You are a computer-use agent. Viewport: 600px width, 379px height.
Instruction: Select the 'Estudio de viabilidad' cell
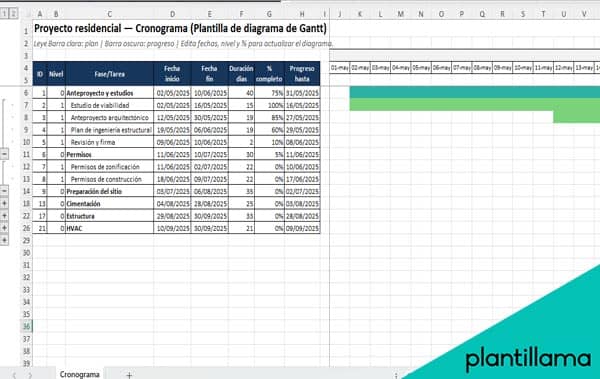pos(109,105)
